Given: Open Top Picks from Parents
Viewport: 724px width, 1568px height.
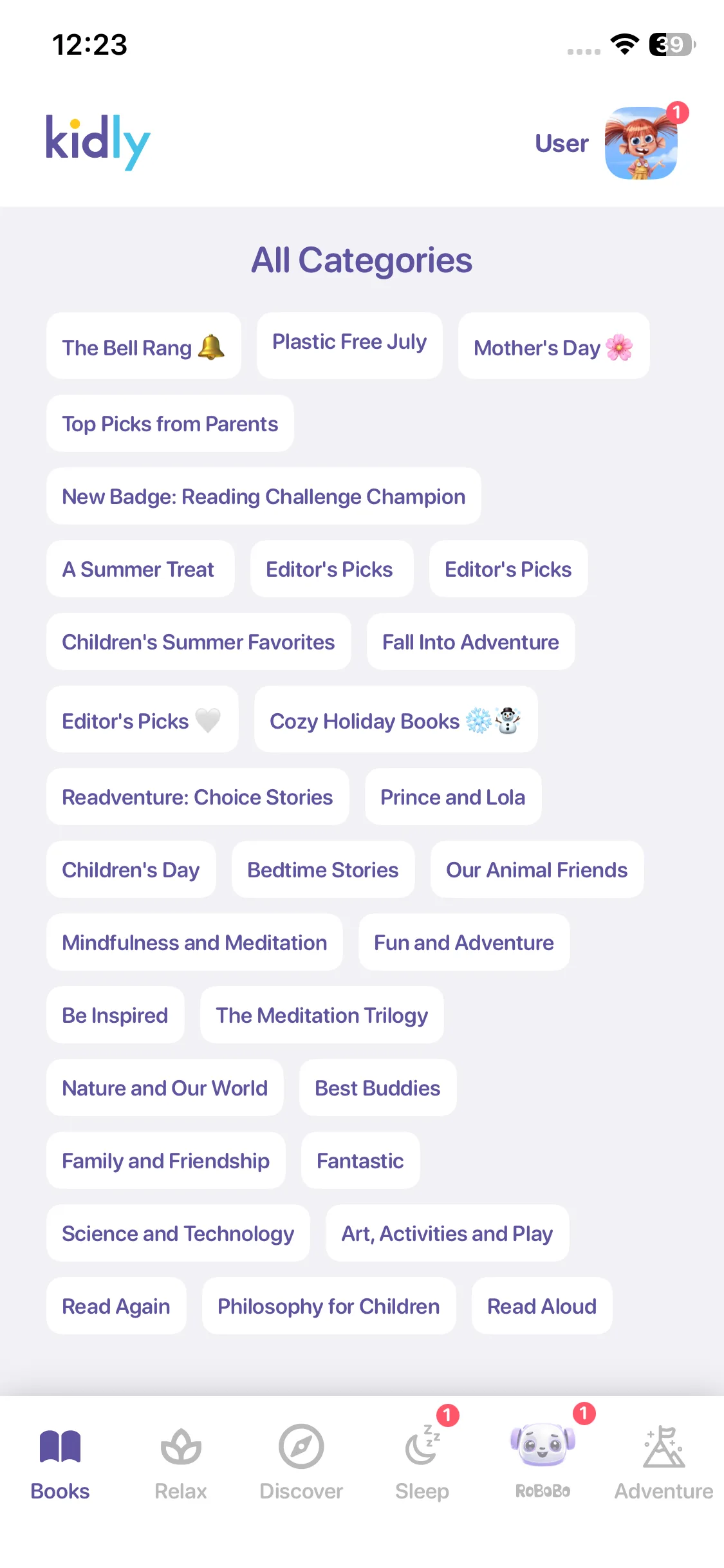Looking at the screenshot, I should point(170,424).
